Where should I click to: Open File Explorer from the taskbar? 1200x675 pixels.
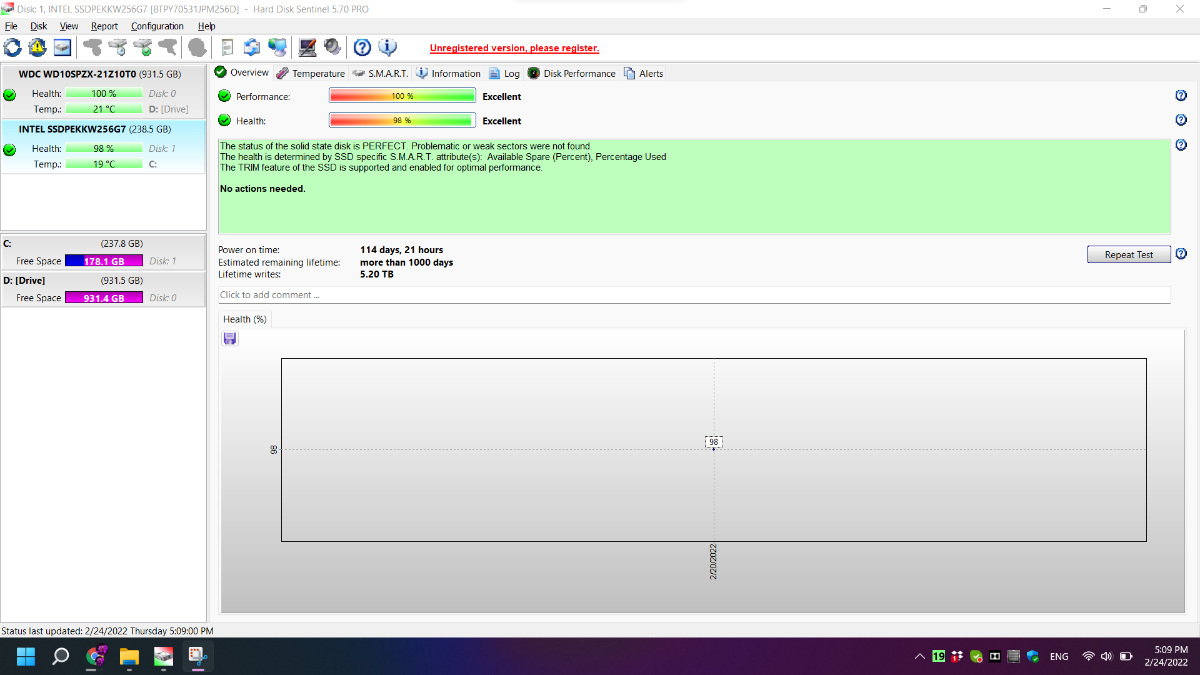pos(128,657)
